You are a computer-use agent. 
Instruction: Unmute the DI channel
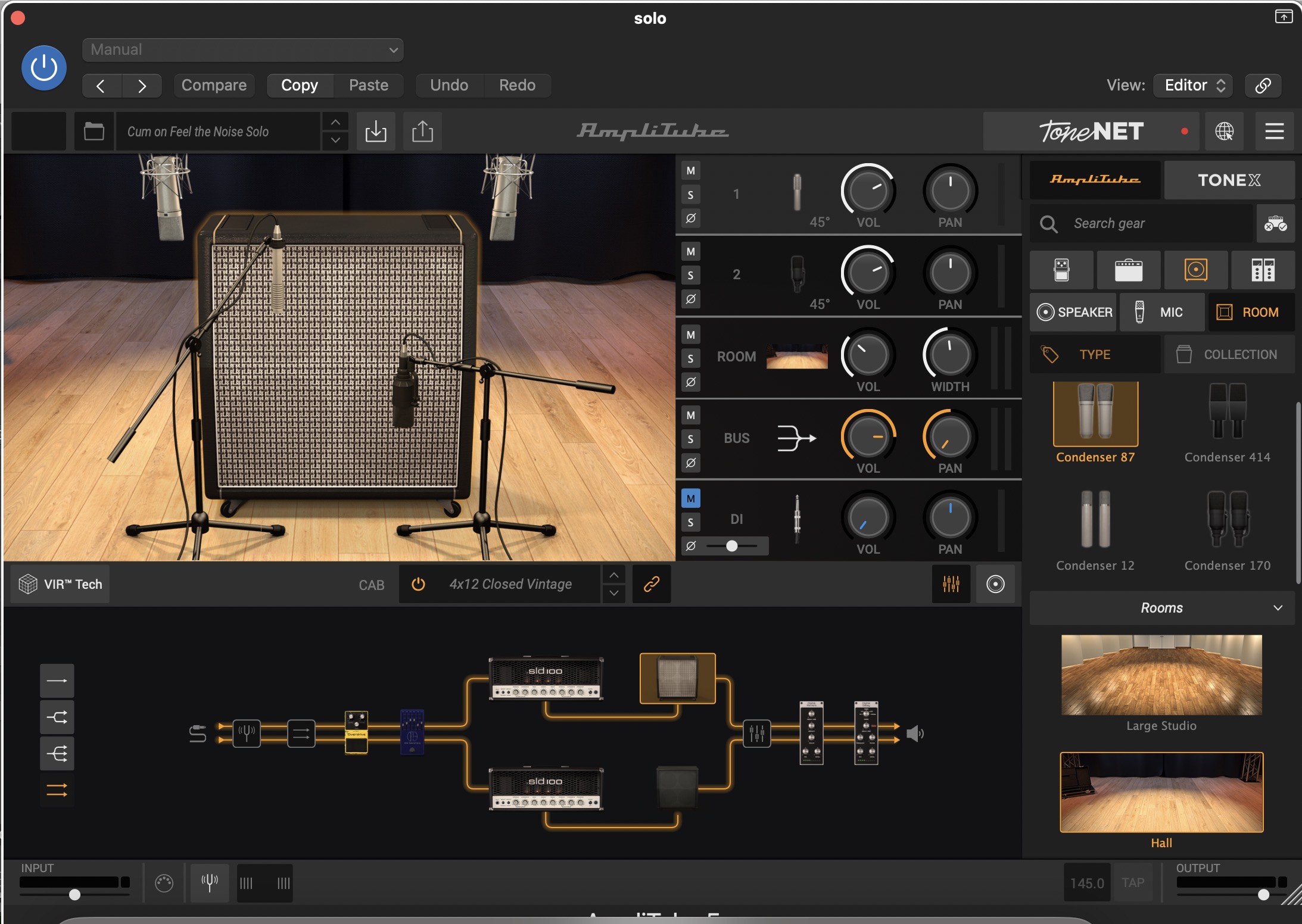click(x=690, y=498)
